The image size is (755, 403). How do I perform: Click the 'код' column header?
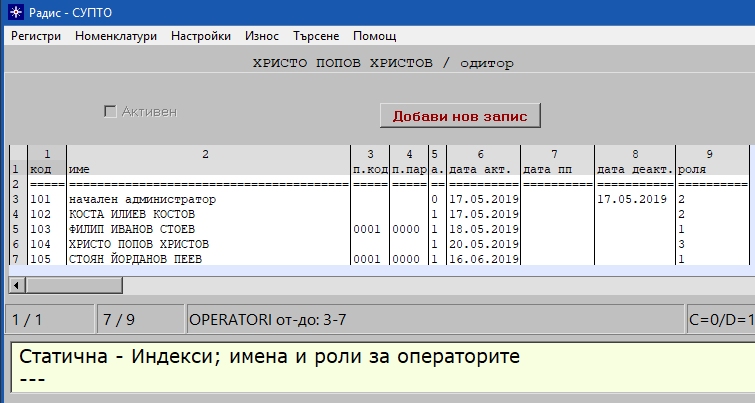47,169
